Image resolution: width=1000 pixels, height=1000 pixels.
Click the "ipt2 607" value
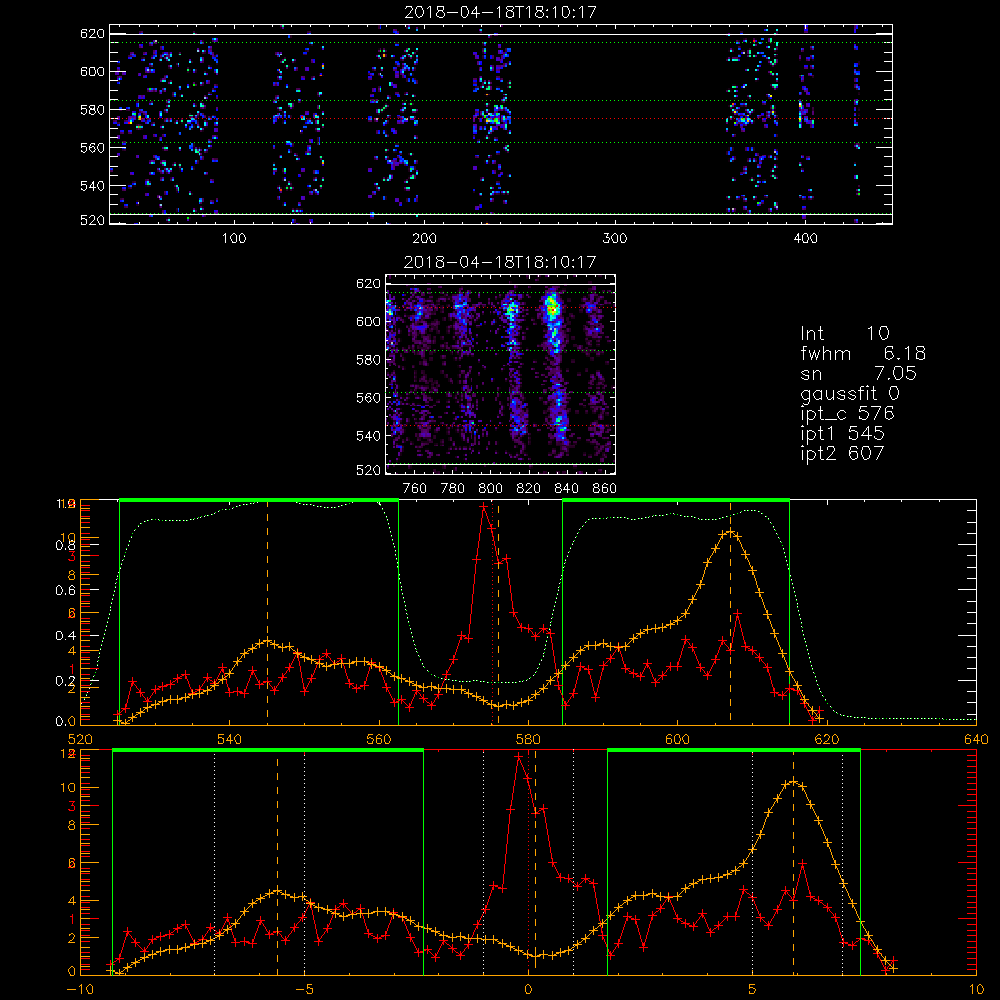842,453
